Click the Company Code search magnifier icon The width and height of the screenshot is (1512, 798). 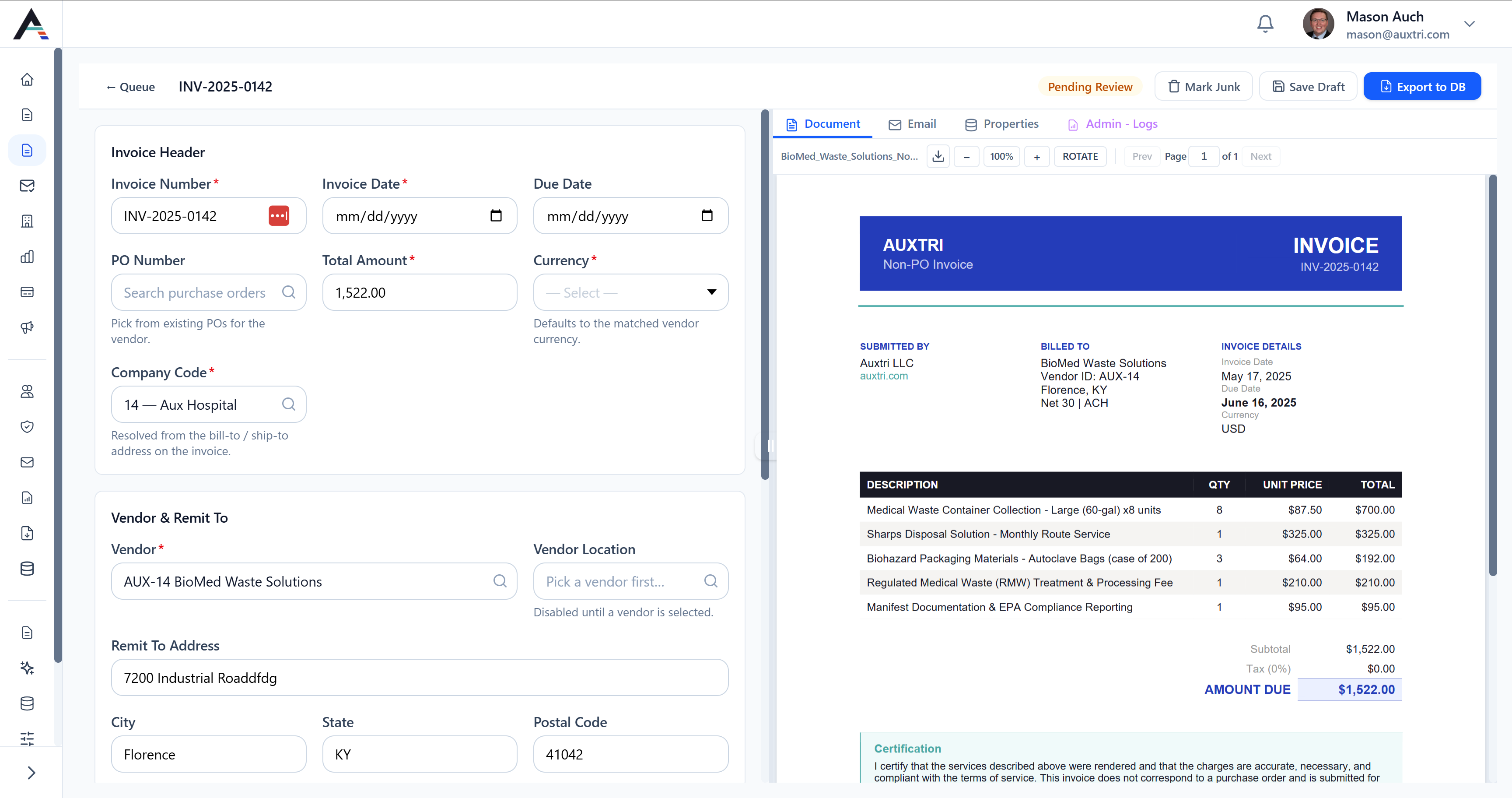pos(288,404)
